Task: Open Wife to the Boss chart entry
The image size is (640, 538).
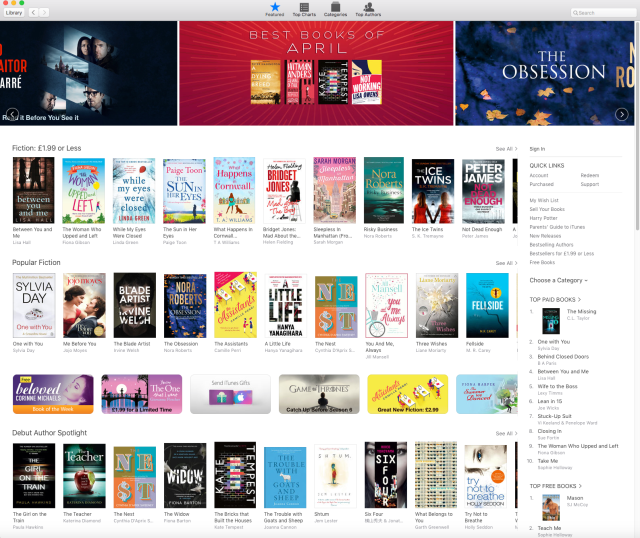Action: pyautogui.click(x=558, y=387)
